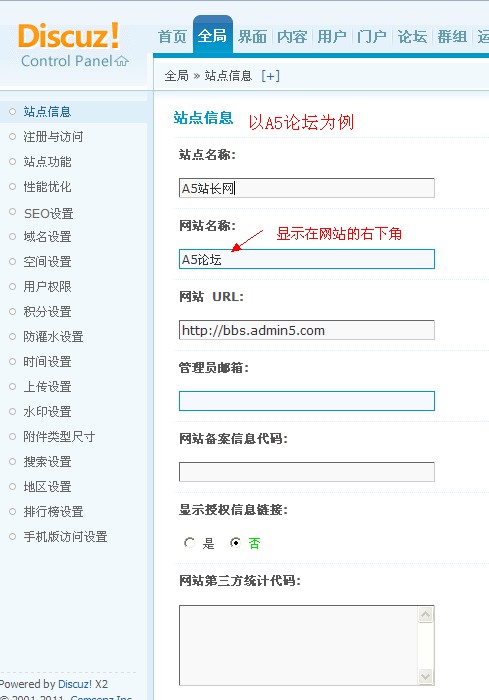
Task: Click the 网站 URL input field
Action: (307, 330)
